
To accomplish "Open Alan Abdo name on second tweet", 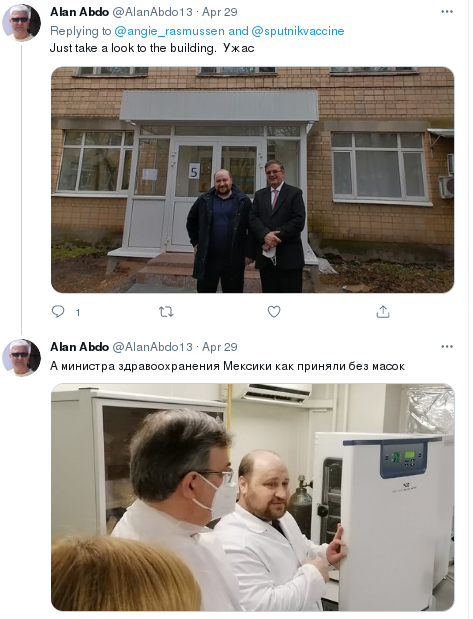I will [x=79, y=347].
